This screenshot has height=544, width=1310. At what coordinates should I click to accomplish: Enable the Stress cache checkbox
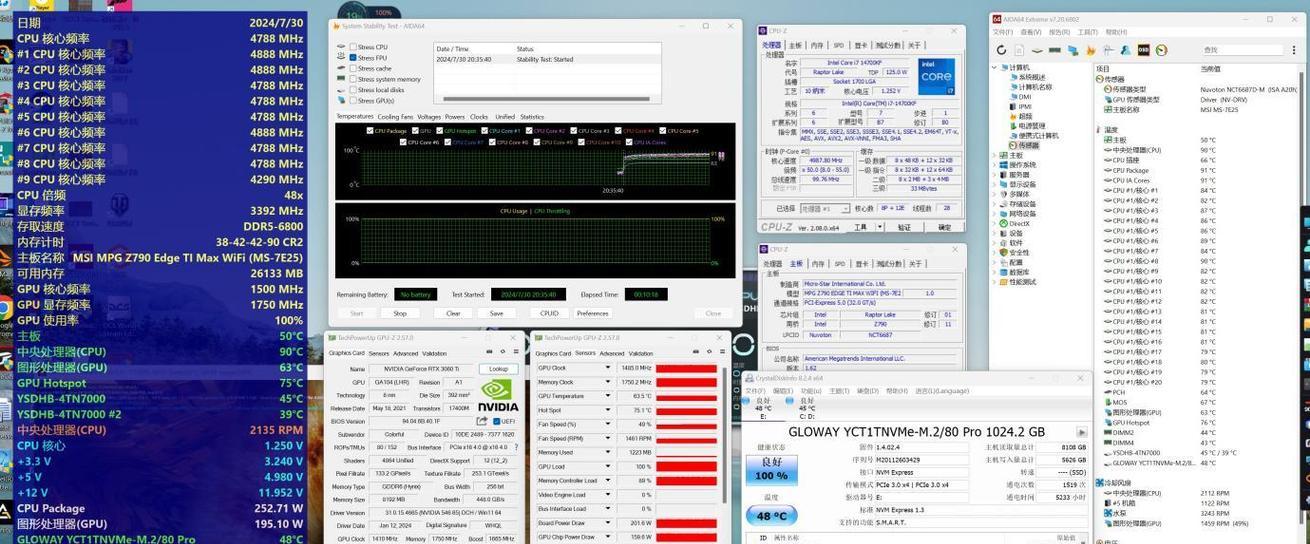click(352, 68)
